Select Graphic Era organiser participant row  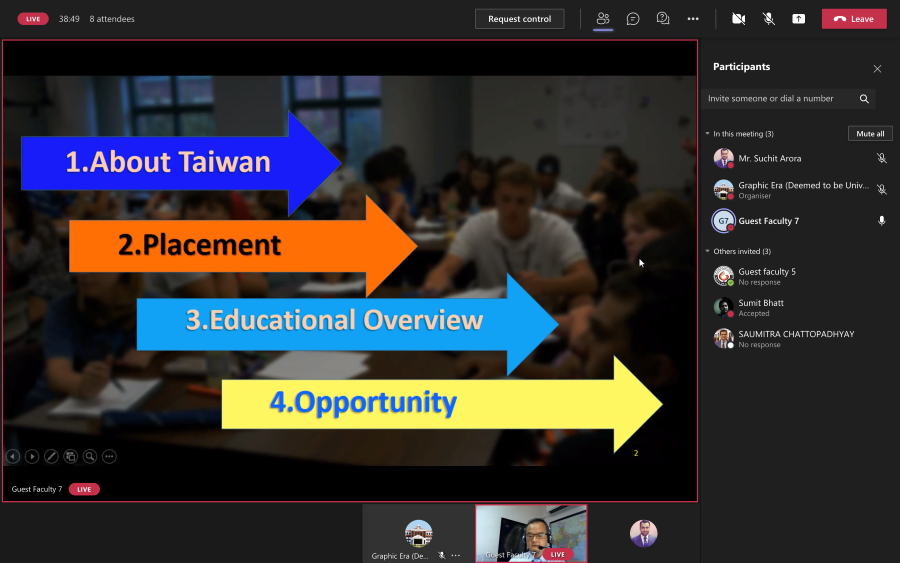pyautogui.click(x=798, y=189)
